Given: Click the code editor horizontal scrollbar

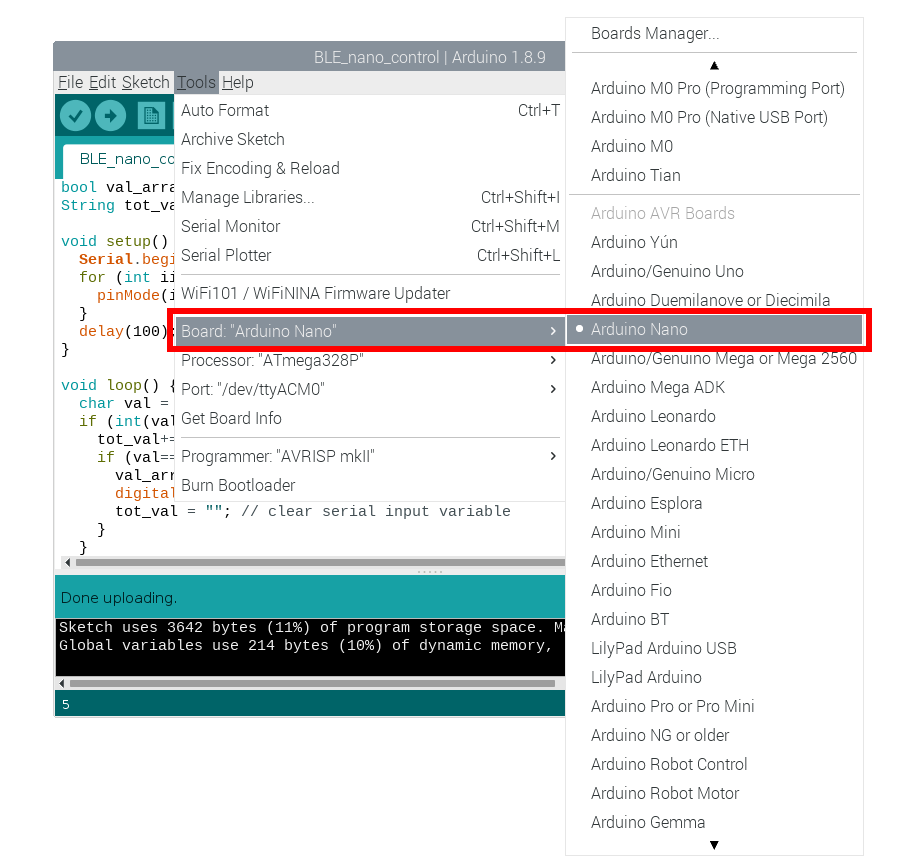Looking at the screenshot, I should tap(320, 562).
